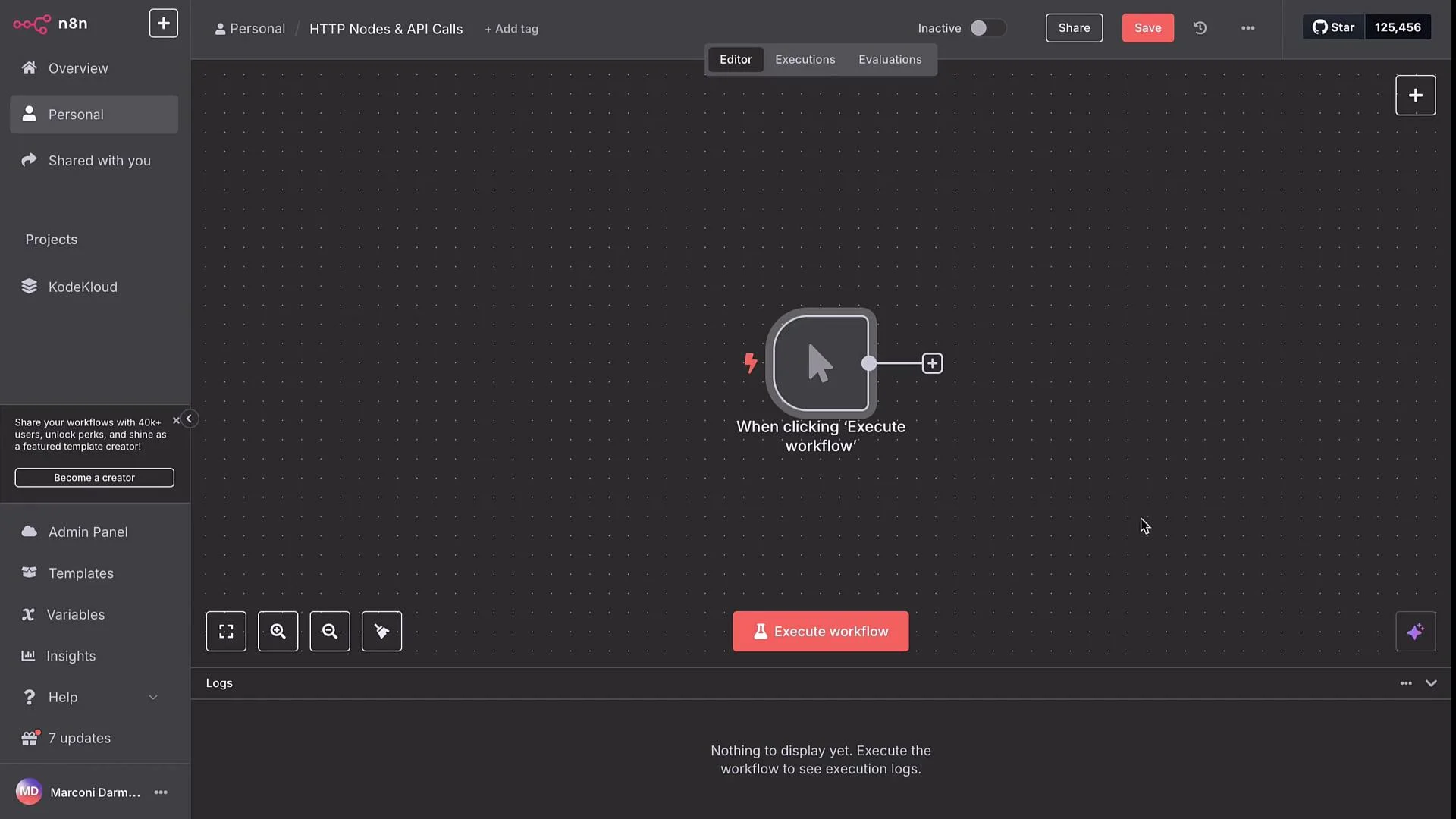Open the AI assistant sparkle button
Image resolution: width=1456 pixels, height=819 pixels.
1415,632
